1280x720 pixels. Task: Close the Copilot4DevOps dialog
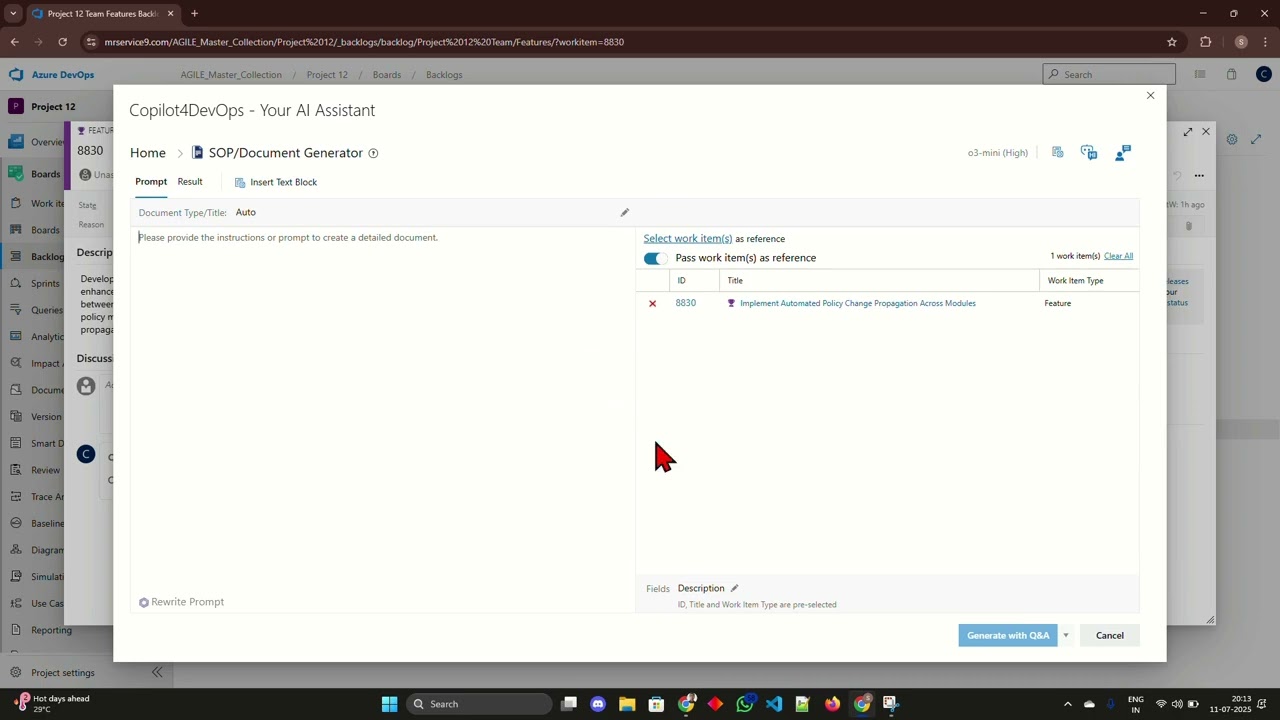tap(1150, 95)
